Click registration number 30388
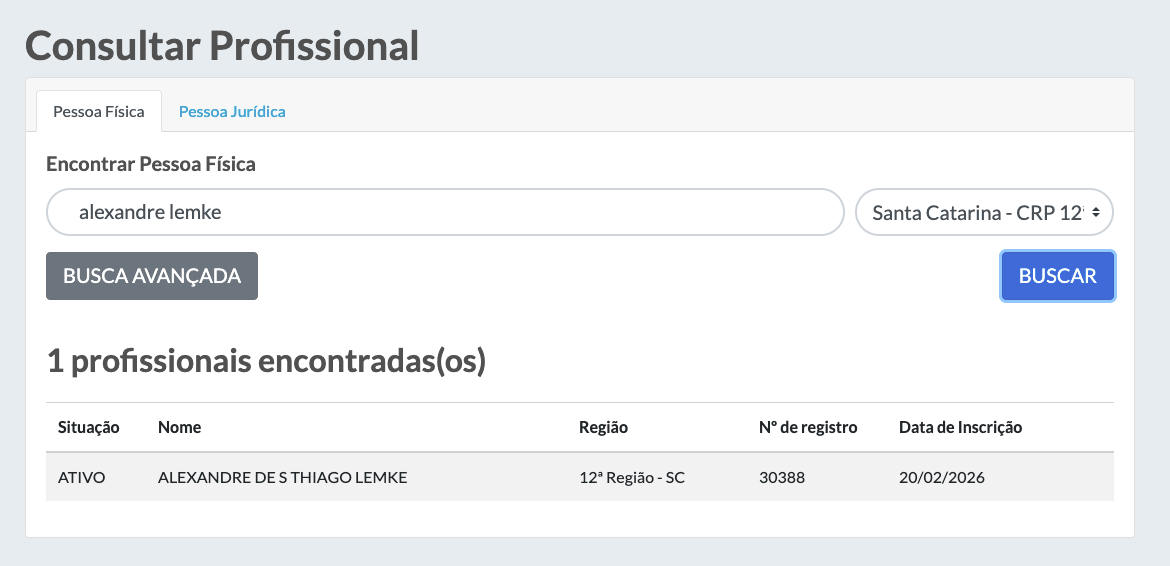This screenshot has height=566, width=1170. point(782,477)
